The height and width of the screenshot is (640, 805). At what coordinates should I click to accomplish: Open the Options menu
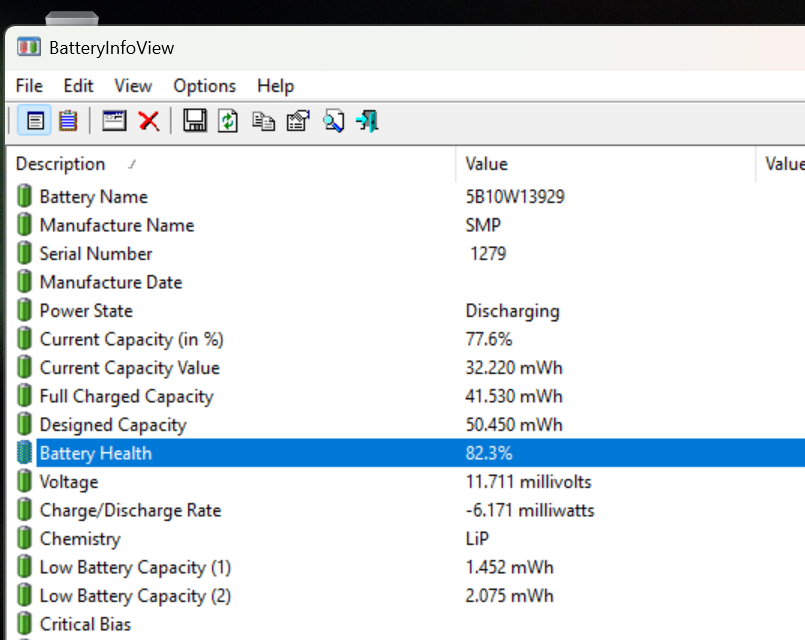pos(204,86)
